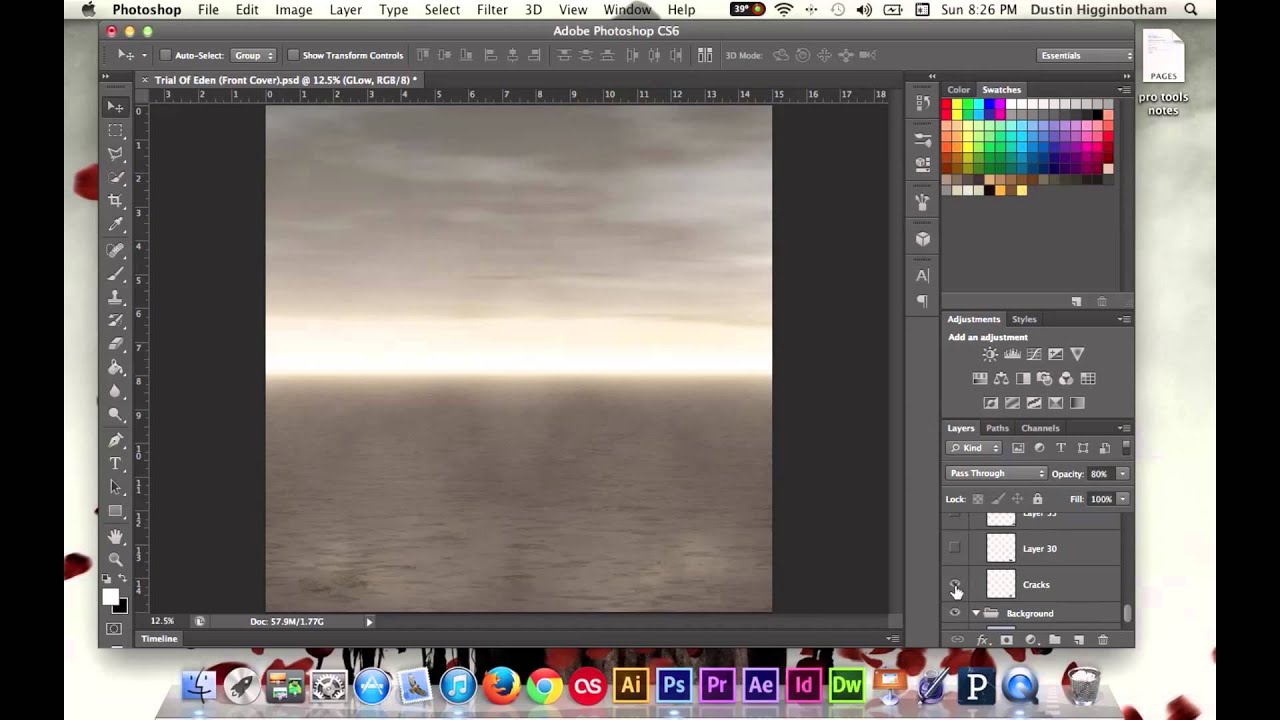The width and height of the screenshot is (1280, 720).
Task: Open the Filter menu
Action: tap(492, 10)
